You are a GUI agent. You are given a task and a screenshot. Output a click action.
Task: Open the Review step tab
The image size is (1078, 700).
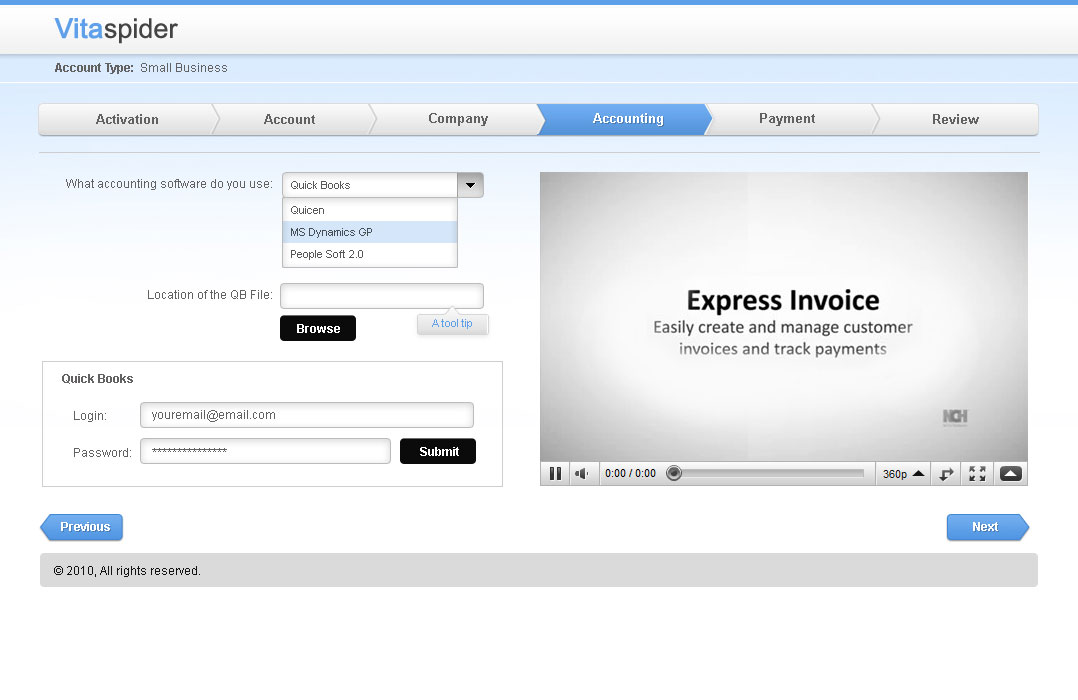point(956,120)
